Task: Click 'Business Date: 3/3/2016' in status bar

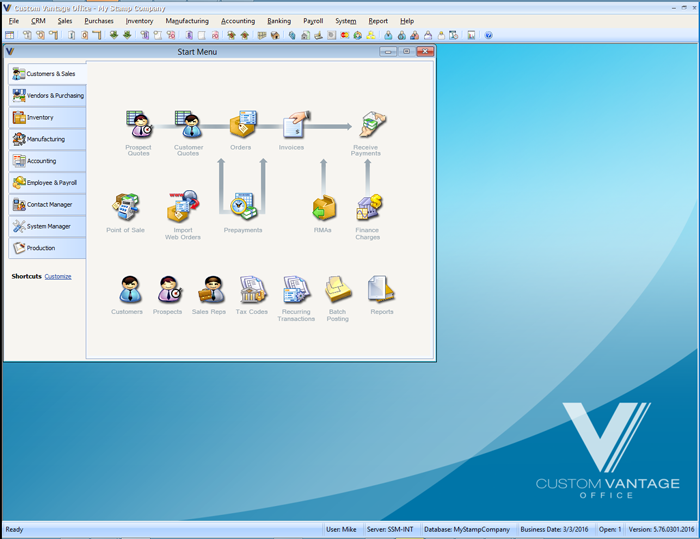Action: [554, 529]
